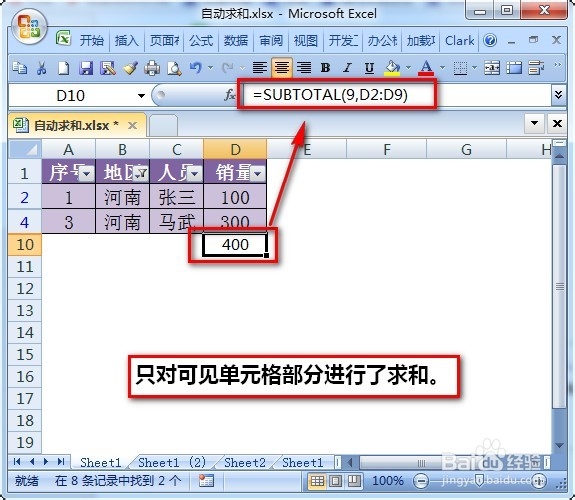Click the fx Insert Function icon
The image size is (575, 500).
pos(230,95)
